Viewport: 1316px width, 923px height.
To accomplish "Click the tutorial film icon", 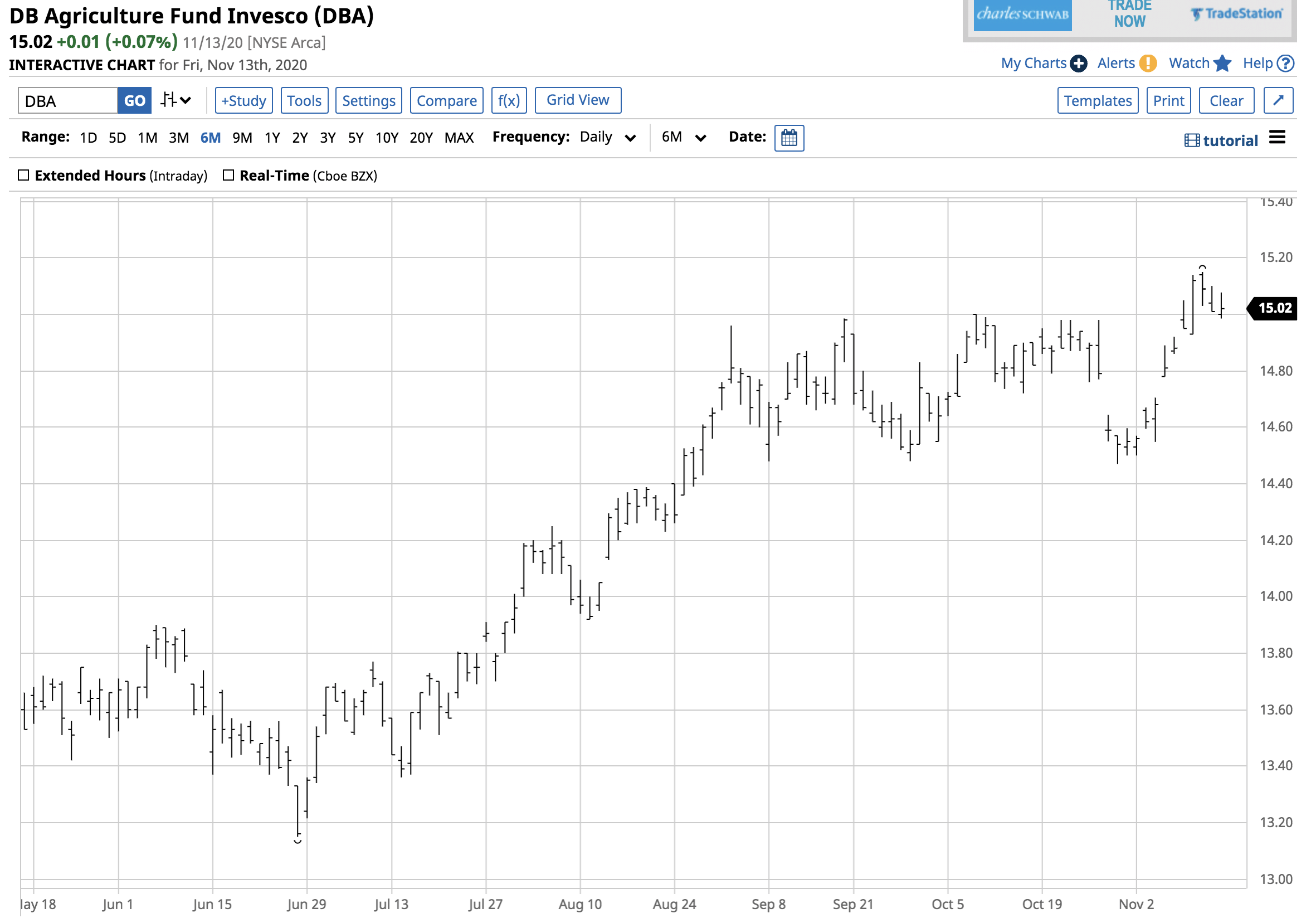I will pyautogui.click(x=1192, y=140).
